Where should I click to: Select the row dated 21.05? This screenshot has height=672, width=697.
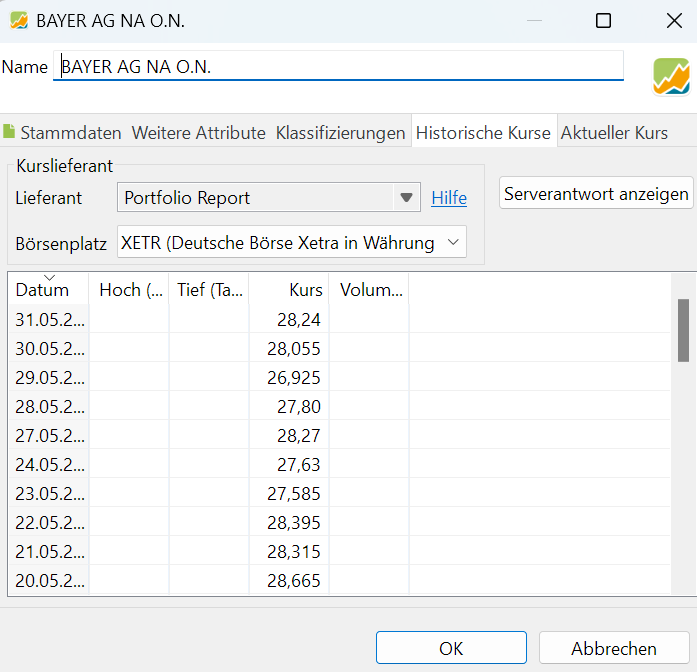(340, 552)
